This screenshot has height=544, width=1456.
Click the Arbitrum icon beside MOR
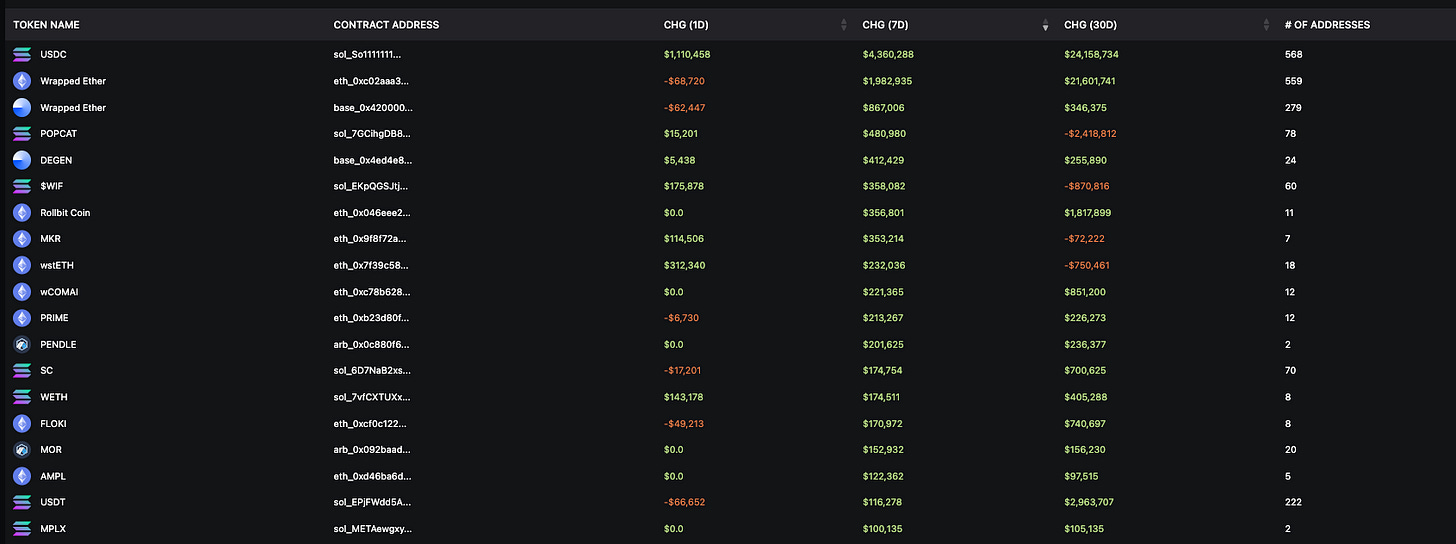[22, 449]
